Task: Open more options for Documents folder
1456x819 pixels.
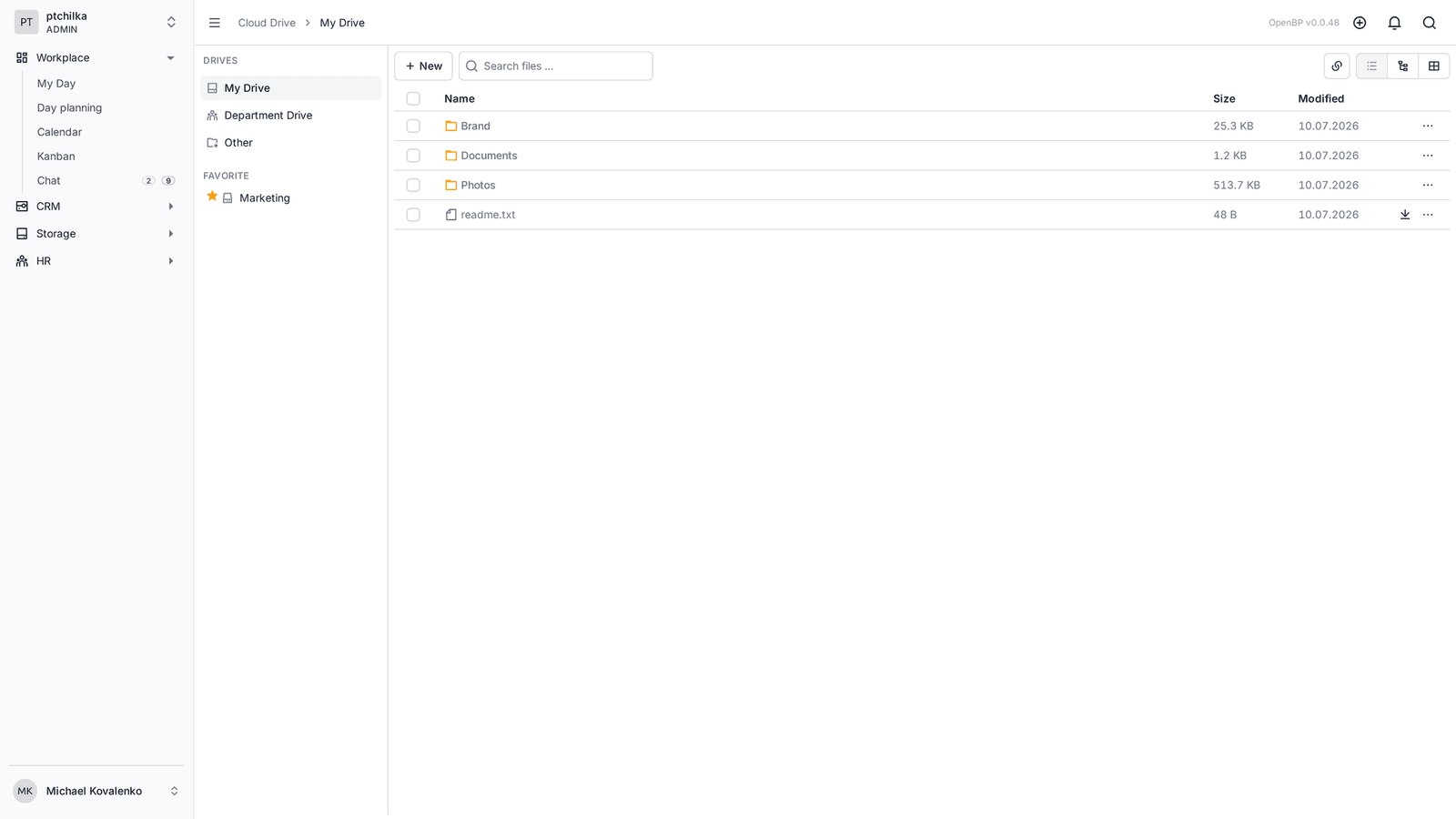Action: point(1428,156)
